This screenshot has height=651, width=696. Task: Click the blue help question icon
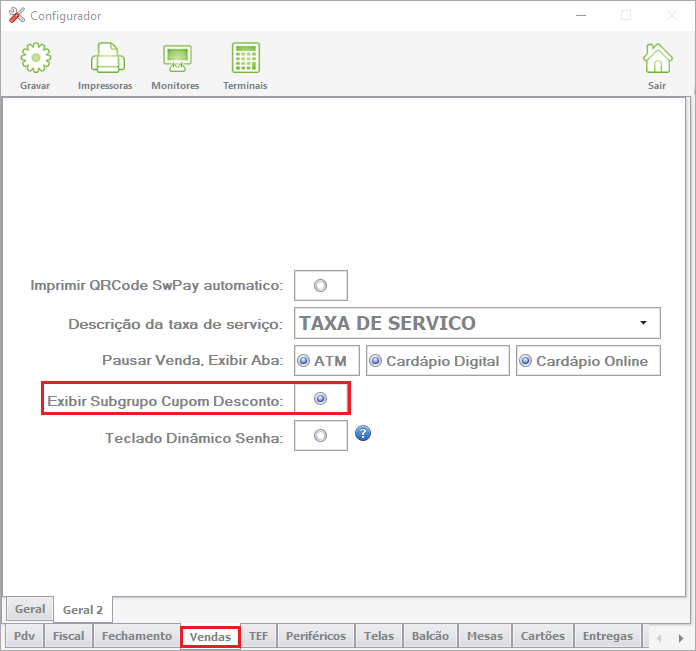pos(363,433)
